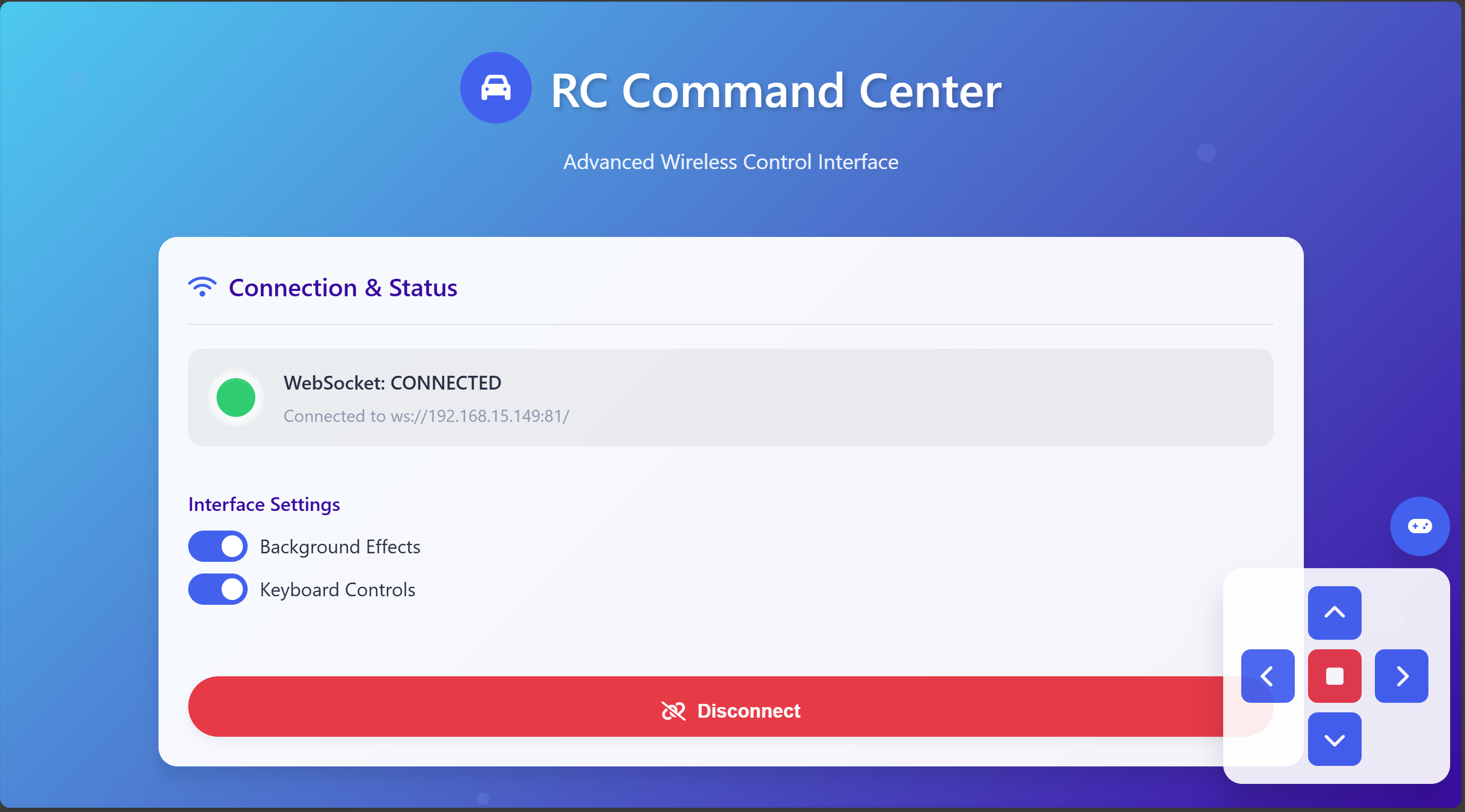
Task: Disable the Background Effects toggle
Action: tap(218, 546)
